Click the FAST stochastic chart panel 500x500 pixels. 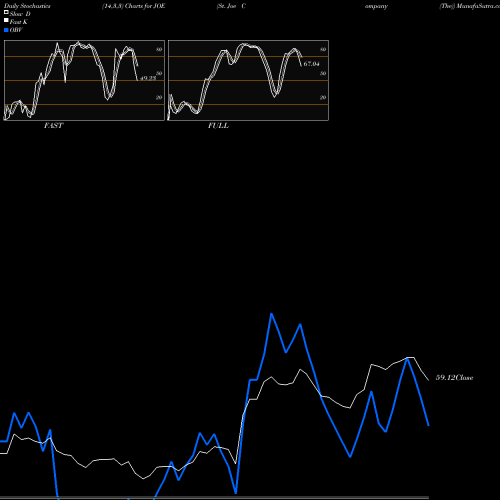pos(84,80)
